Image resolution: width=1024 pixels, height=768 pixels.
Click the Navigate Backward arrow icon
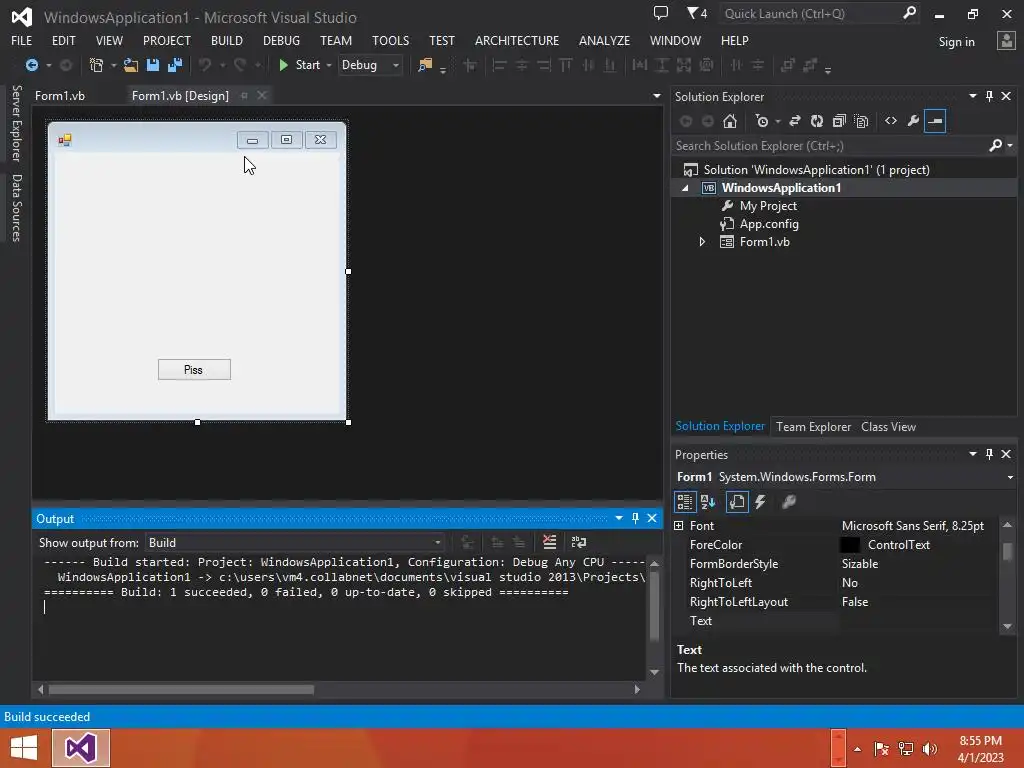tap(31, 65)
